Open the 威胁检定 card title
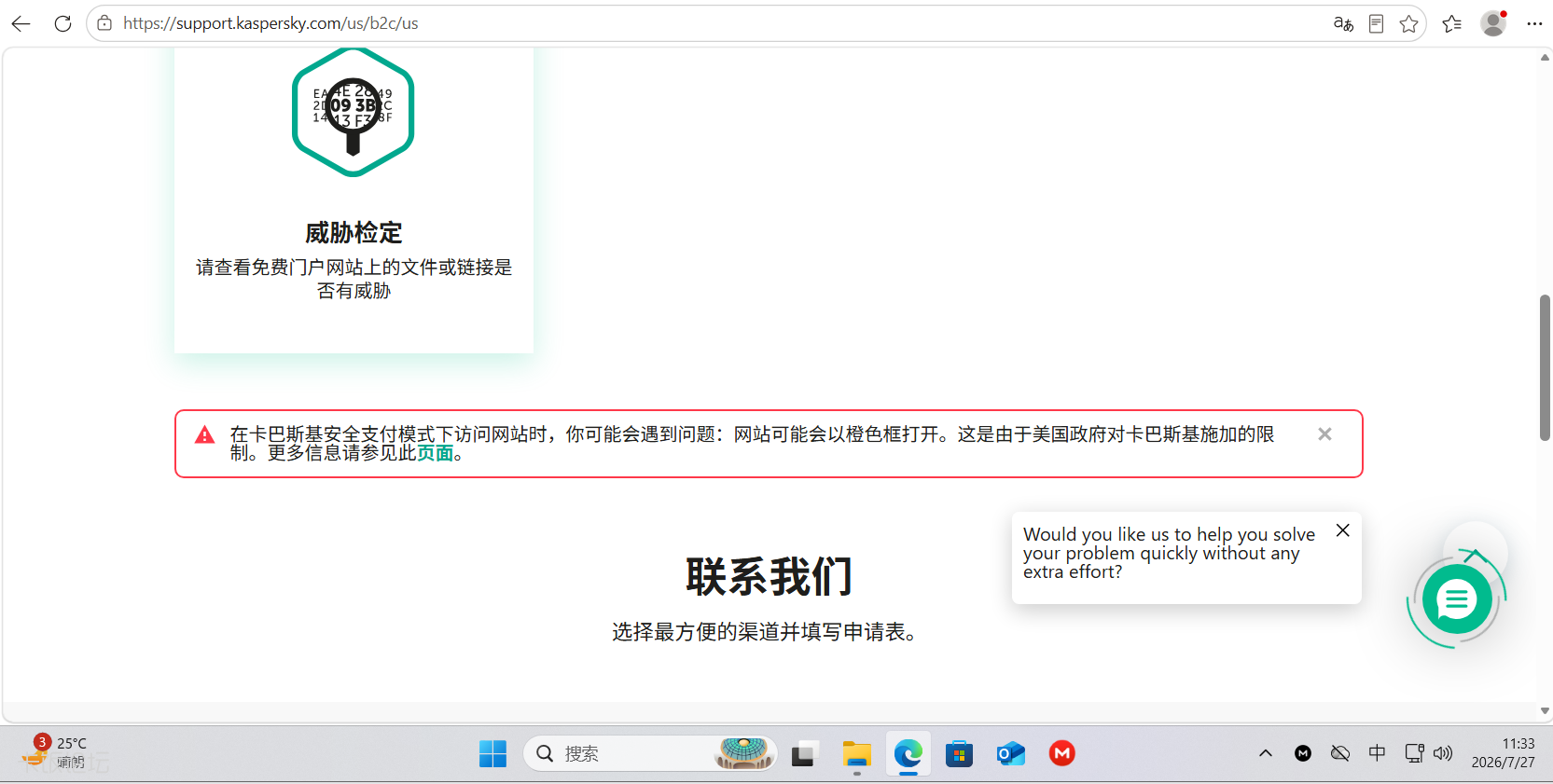The width and height of the screenshot is (1553, 784). point(354,232)
